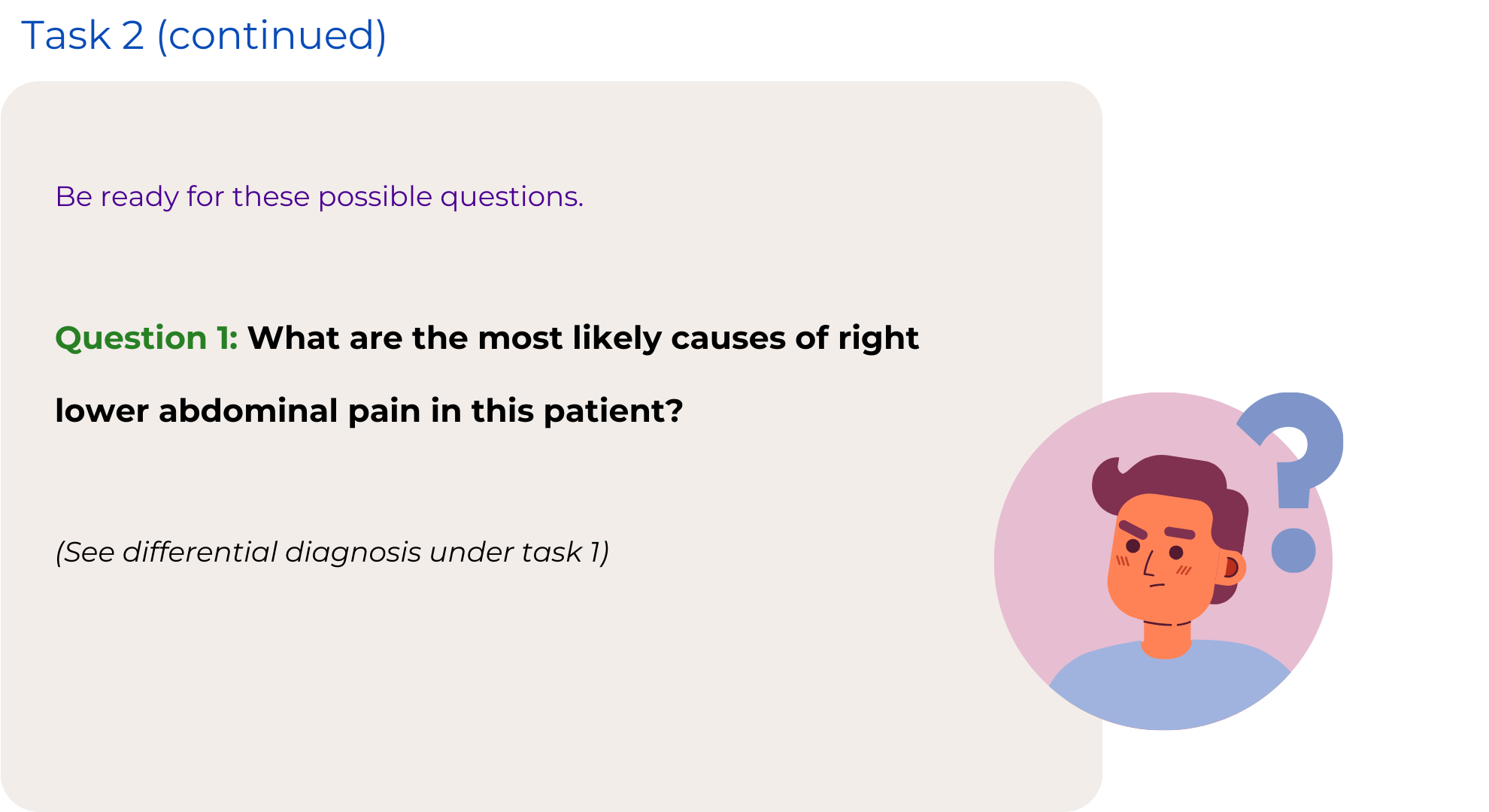Click the 'lower abdominal pain in this patient?' line
Viewport: 1489px width, 812px height.
click(x=368, y=411)
